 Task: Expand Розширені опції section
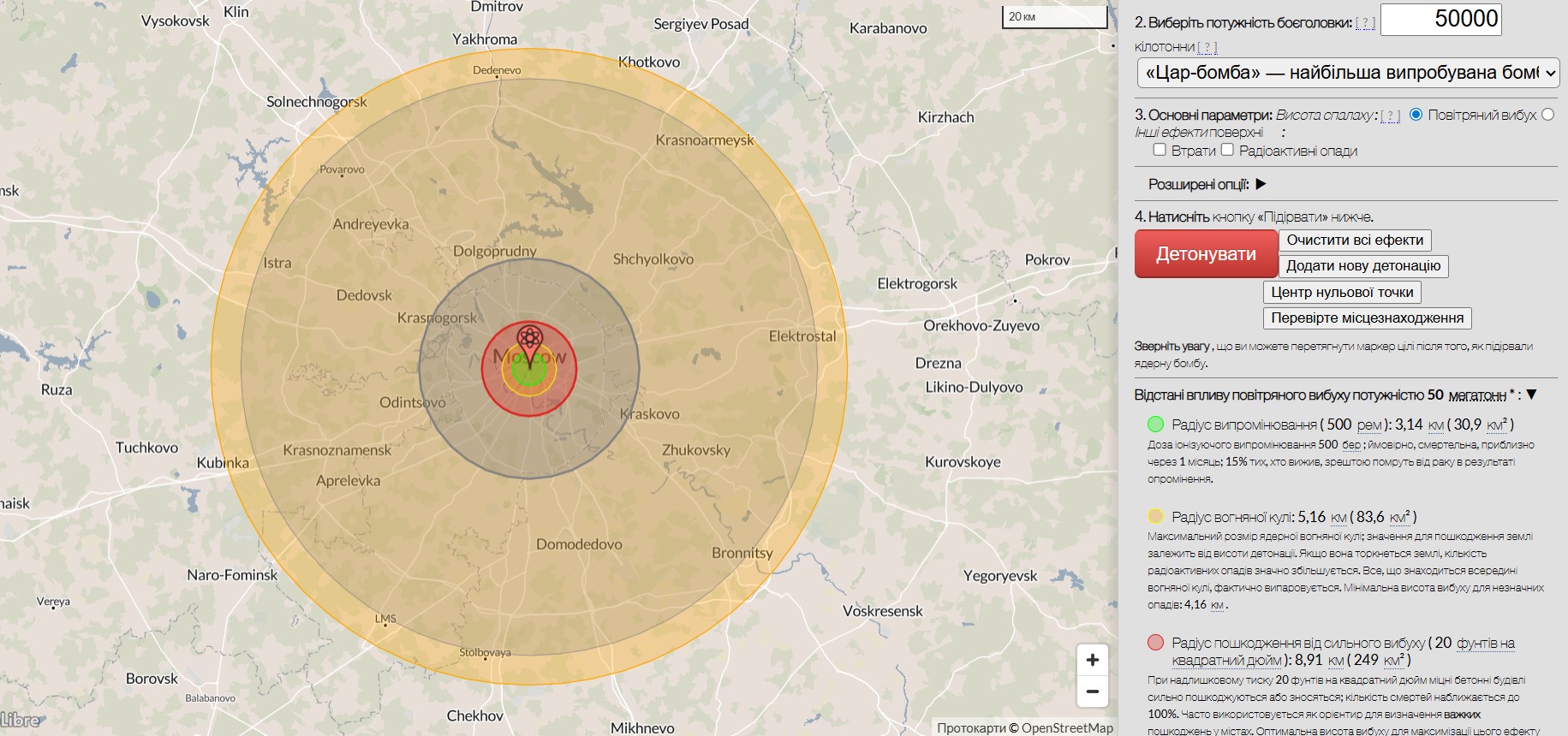1260,184
